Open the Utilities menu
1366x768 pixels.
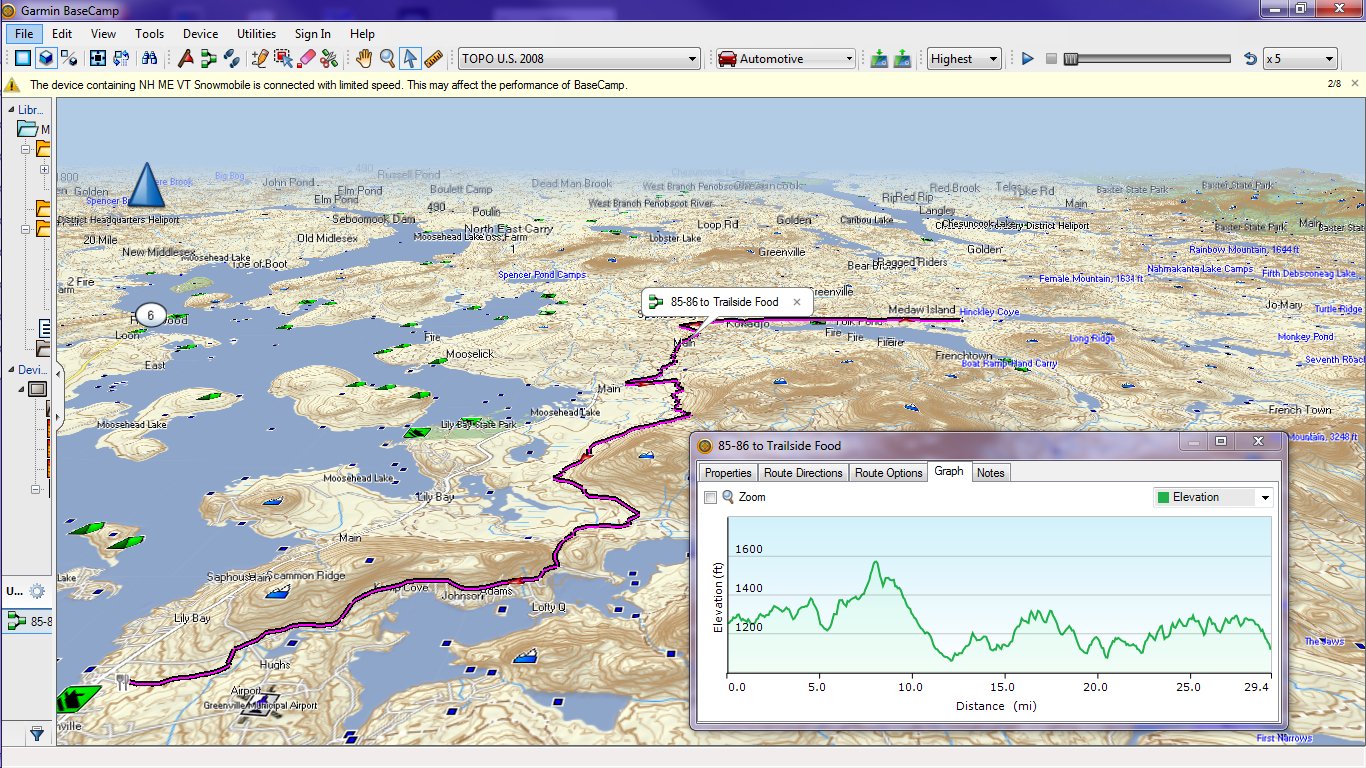click(x=257, y=34)
